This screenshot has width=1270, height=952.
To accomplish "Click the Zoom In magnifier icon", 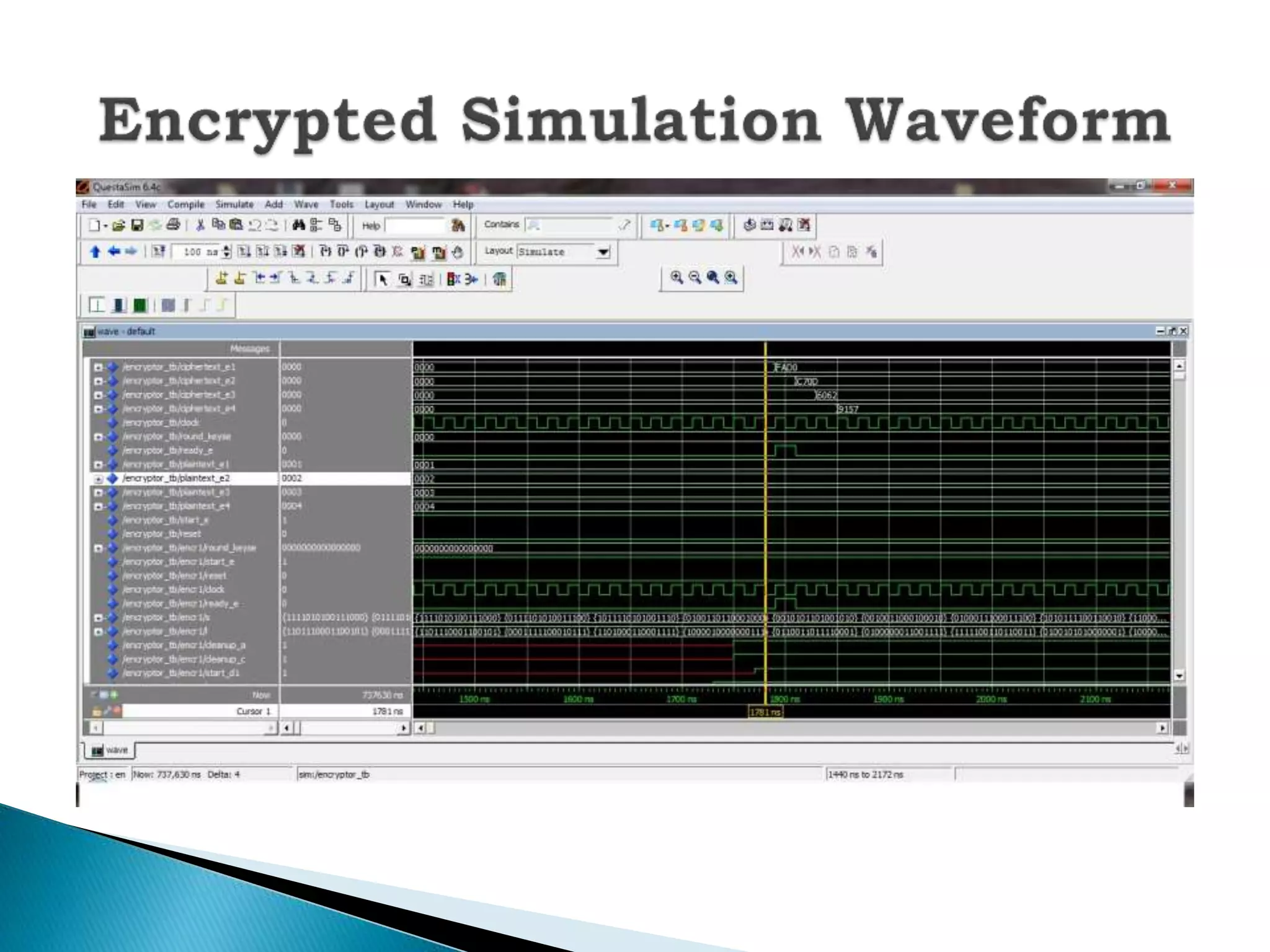I will coord(677,278).
